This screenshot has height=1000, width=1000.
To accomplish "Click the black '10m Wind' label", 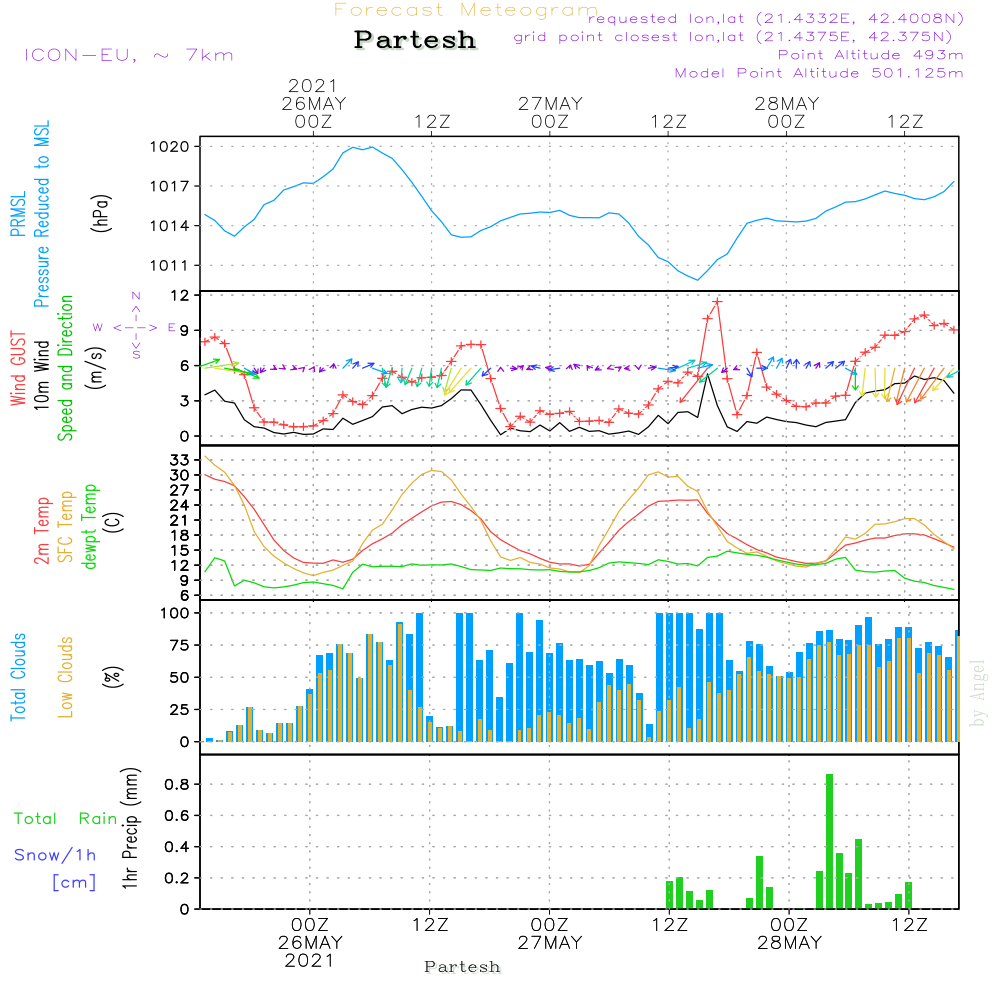I will [x=41, y=374].
